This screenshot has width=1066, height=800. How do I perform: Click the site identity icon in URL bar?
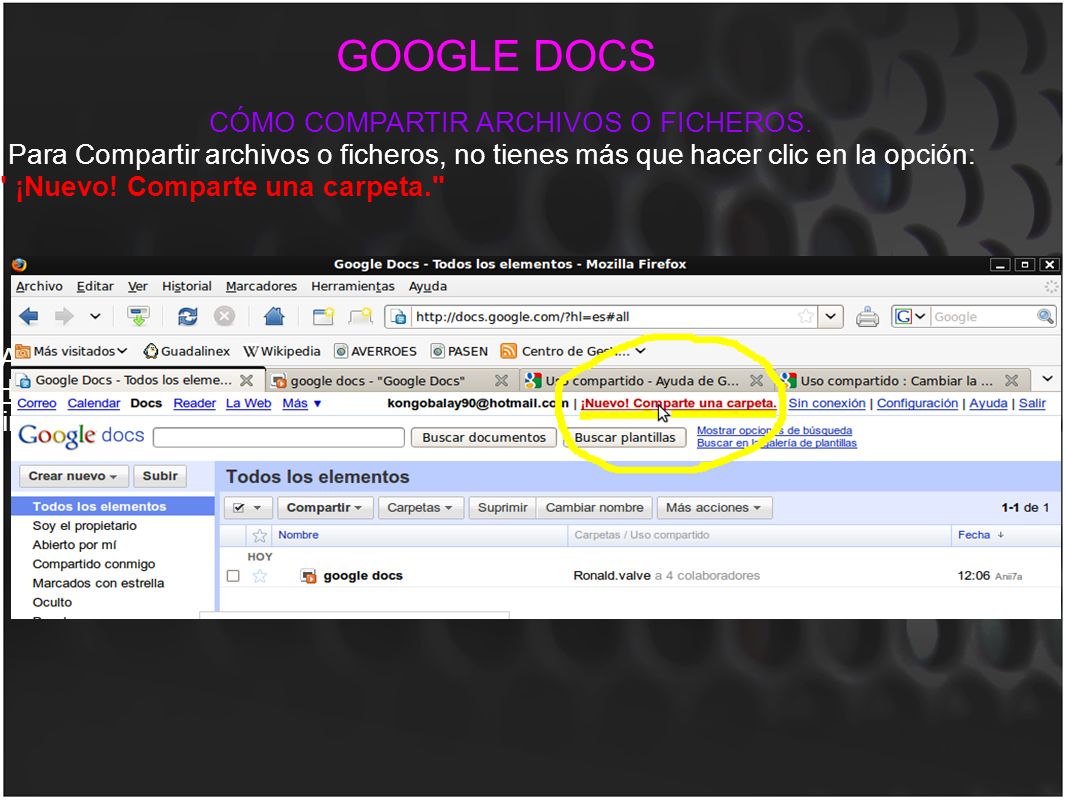pyautogui.click(x=399, y=317)
